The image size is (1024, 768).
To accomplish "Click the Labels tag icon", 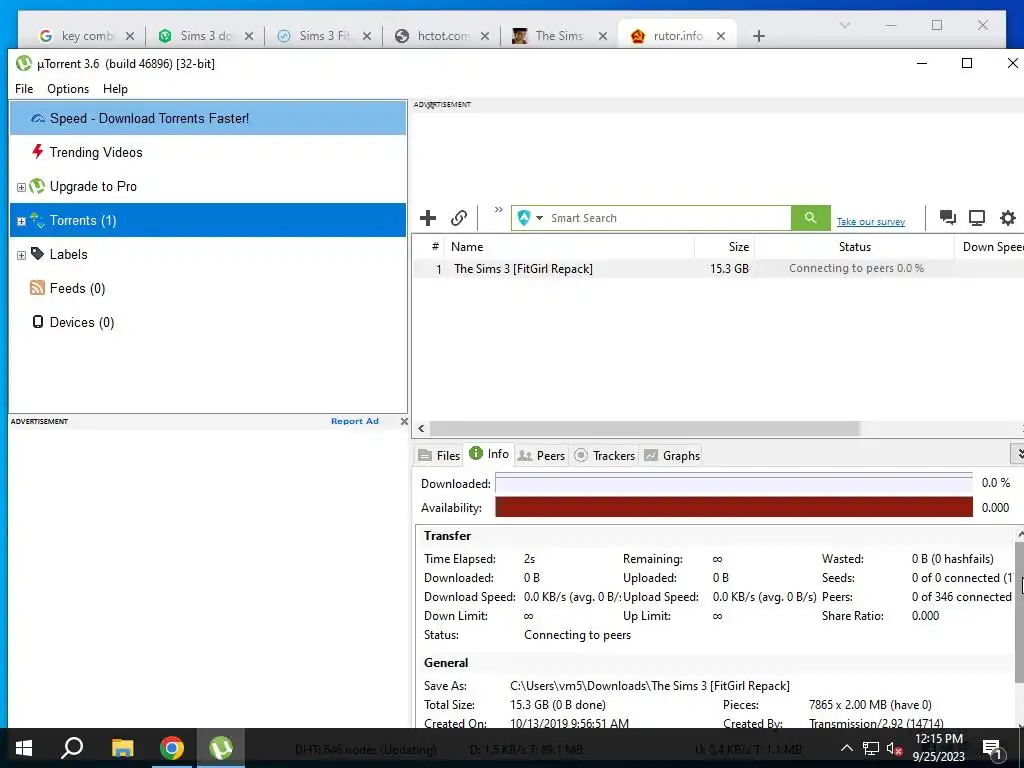I will click(37, 253).
